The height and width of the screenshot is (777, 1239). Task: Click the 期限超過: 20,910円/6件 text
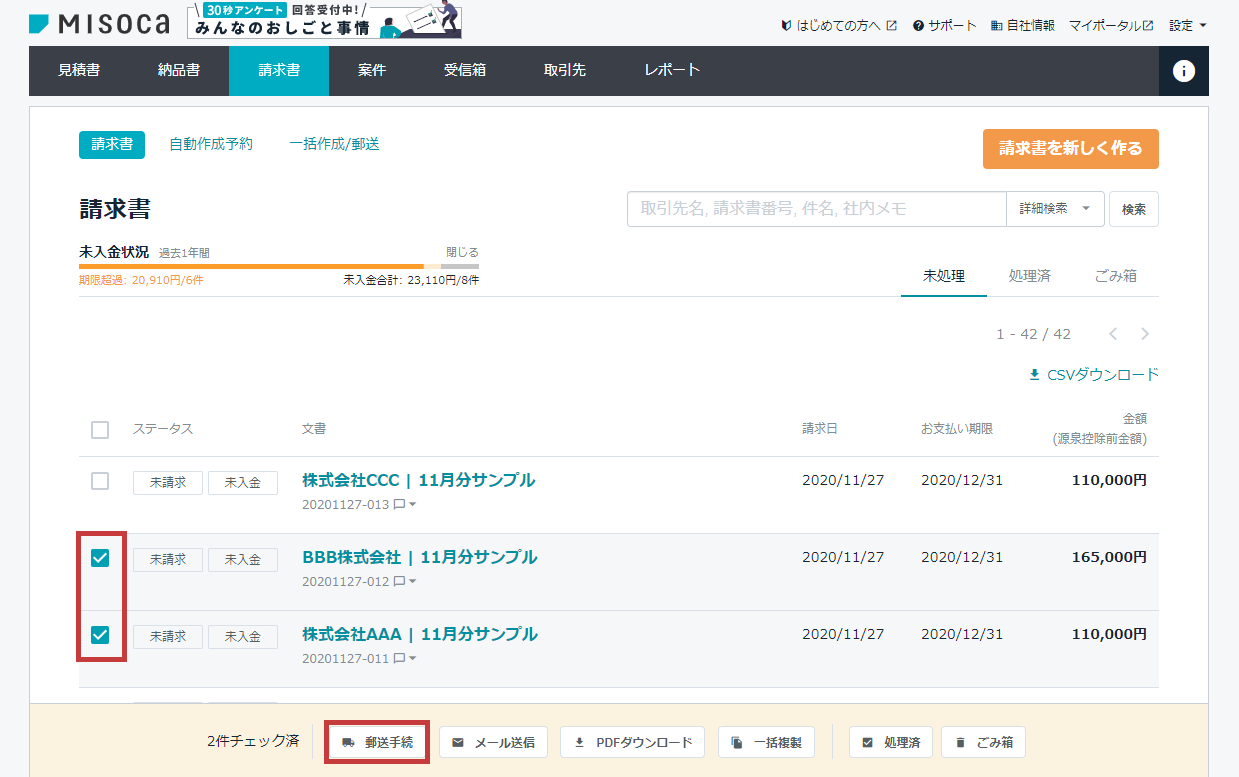141,281
